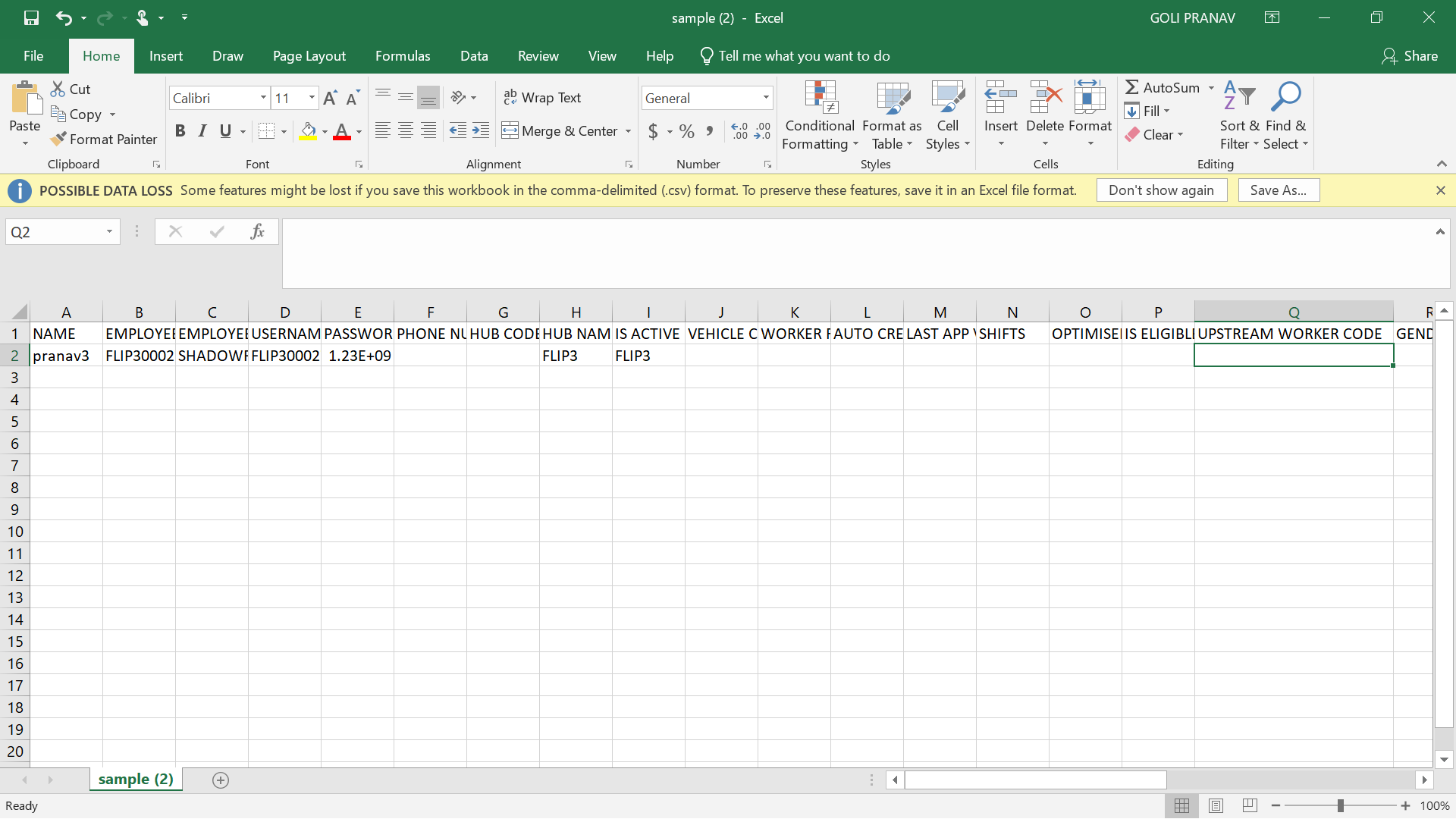Expand the Merge & Center dropdown arrow
Viewport: 1456px width, 819px height.
click(628, 131)
